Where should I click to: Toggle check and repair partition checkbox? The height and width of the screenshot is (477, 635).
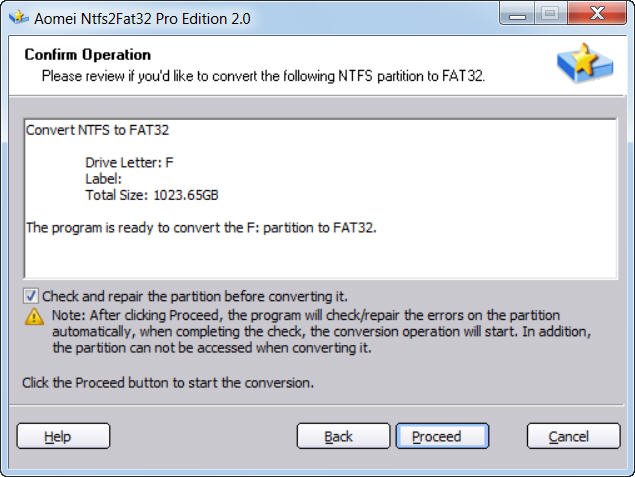31,296
